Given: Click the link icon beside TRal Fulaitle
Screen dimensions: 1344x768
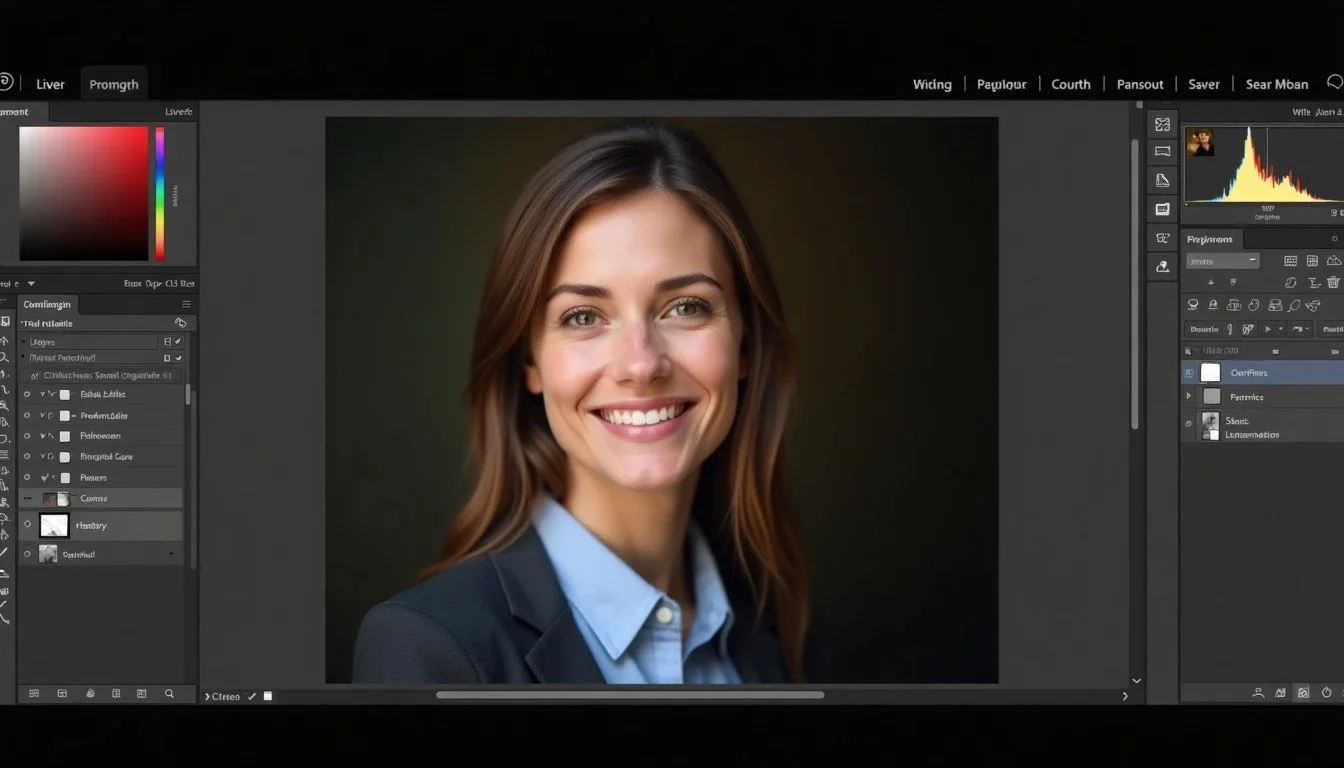Looking at the screenshot, I should pos(180,323).
